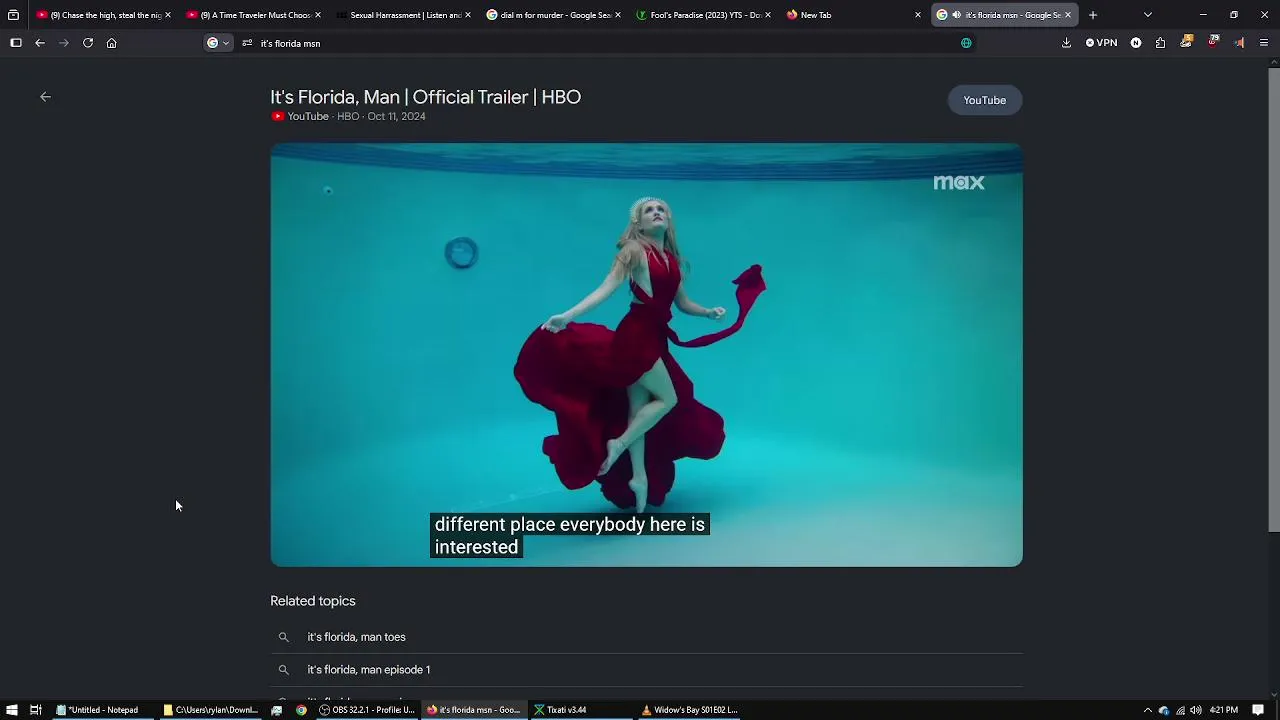The width and height of the screenshot is (1280, 720).
Task: Show hidden system tray icons
Action: [1147, 710]
